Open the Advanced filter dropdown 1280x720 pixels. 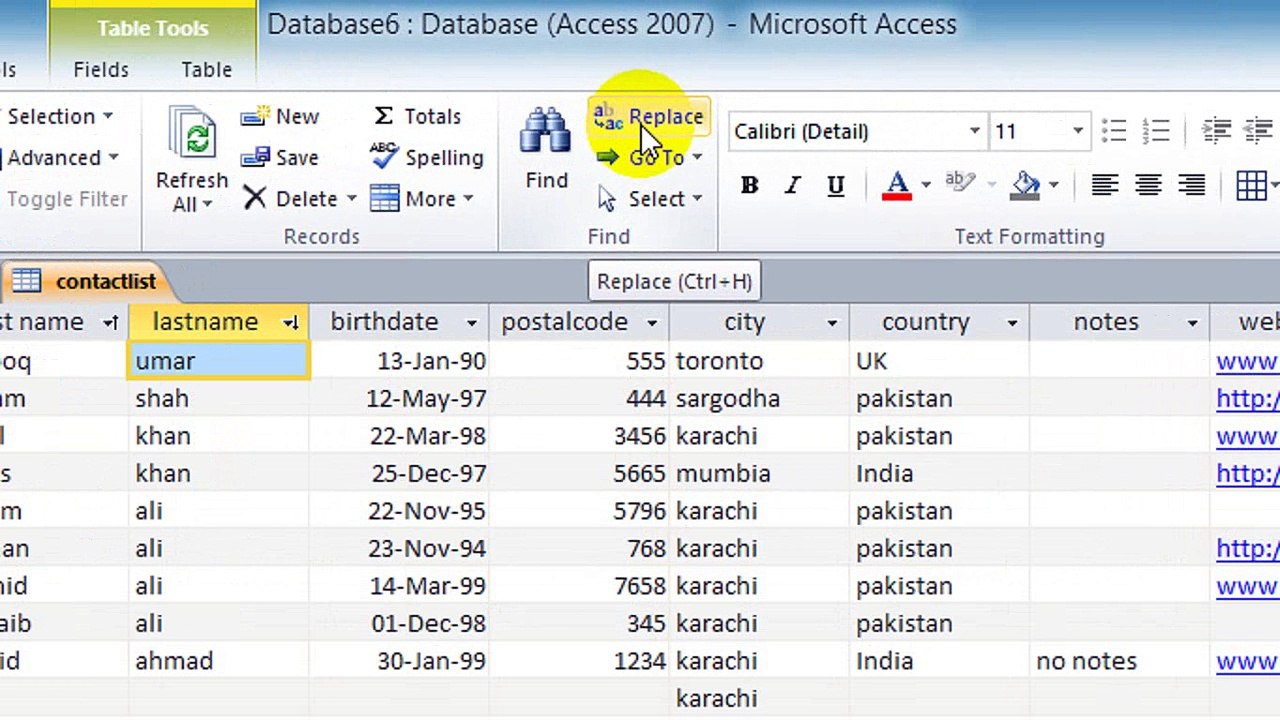pos(62,157)
